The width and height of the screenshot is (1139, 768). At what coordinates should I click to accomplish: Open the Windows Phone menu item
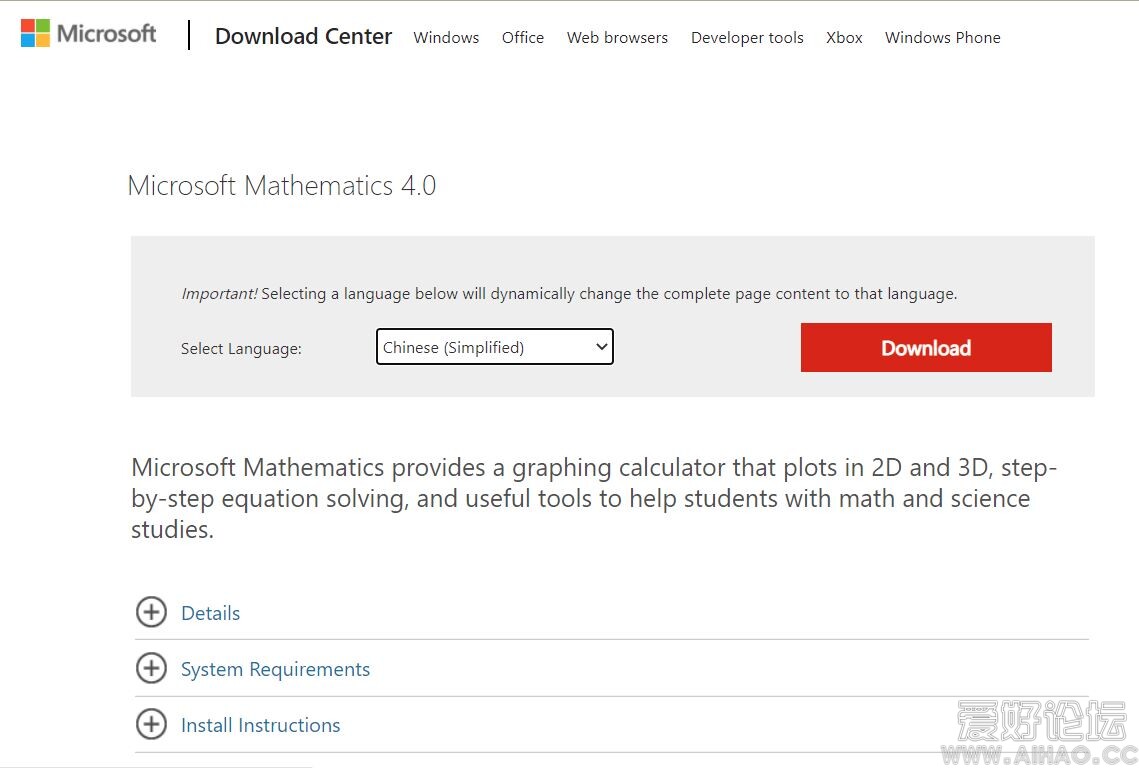coord(942,38)
